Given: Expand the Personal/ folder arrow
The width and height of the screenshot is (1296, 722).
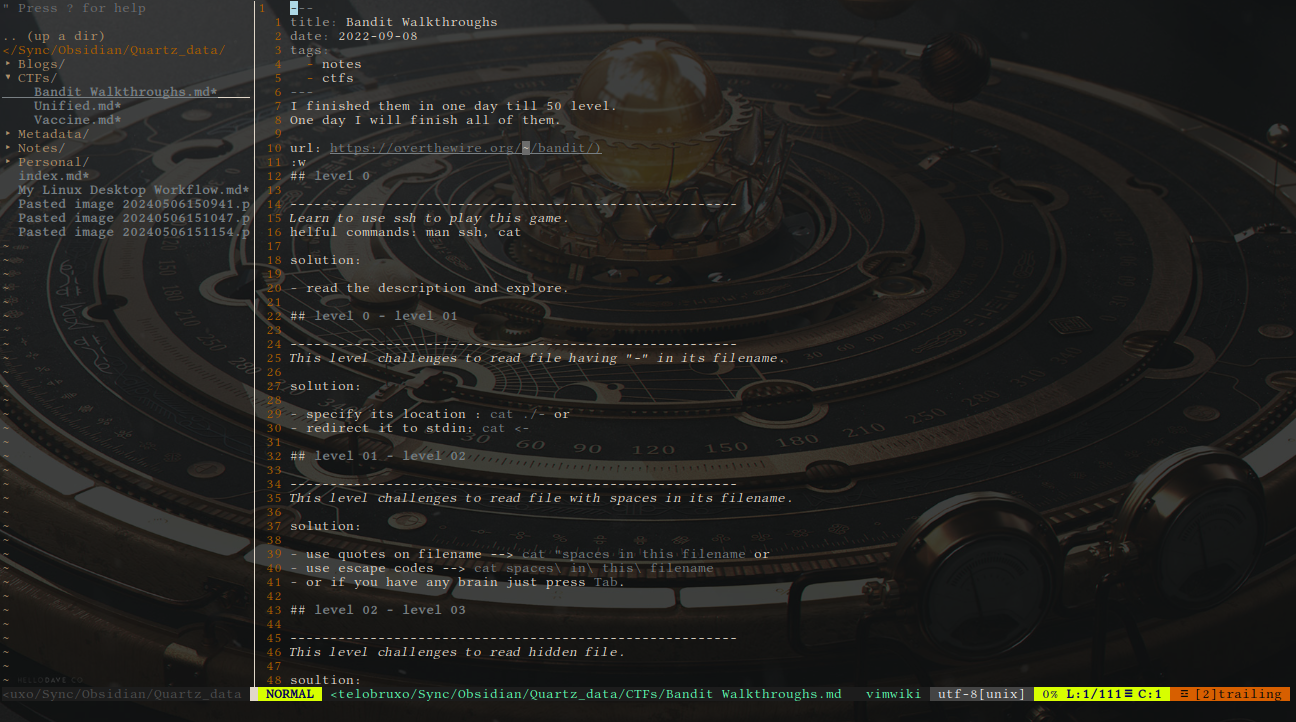Looking at the screenshot, I should [x=8, y=162].
